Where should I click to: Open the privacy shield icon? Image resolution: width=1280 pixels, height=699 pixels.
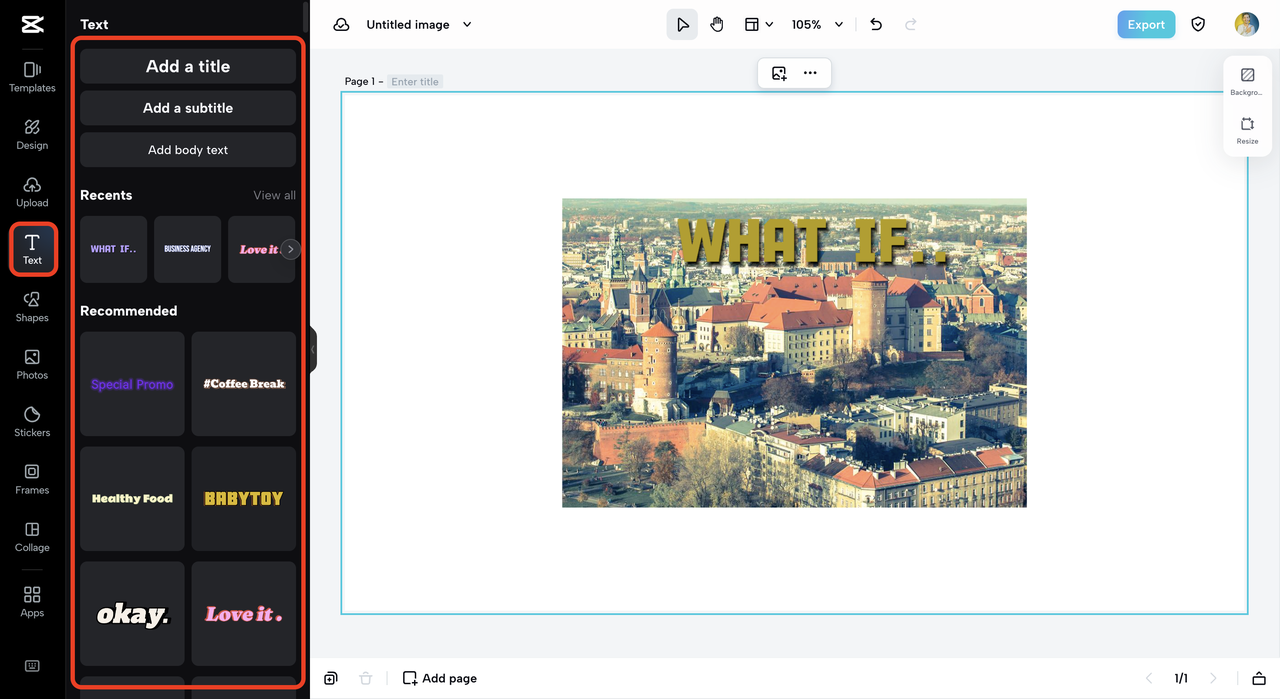[x=1198, y=25]
